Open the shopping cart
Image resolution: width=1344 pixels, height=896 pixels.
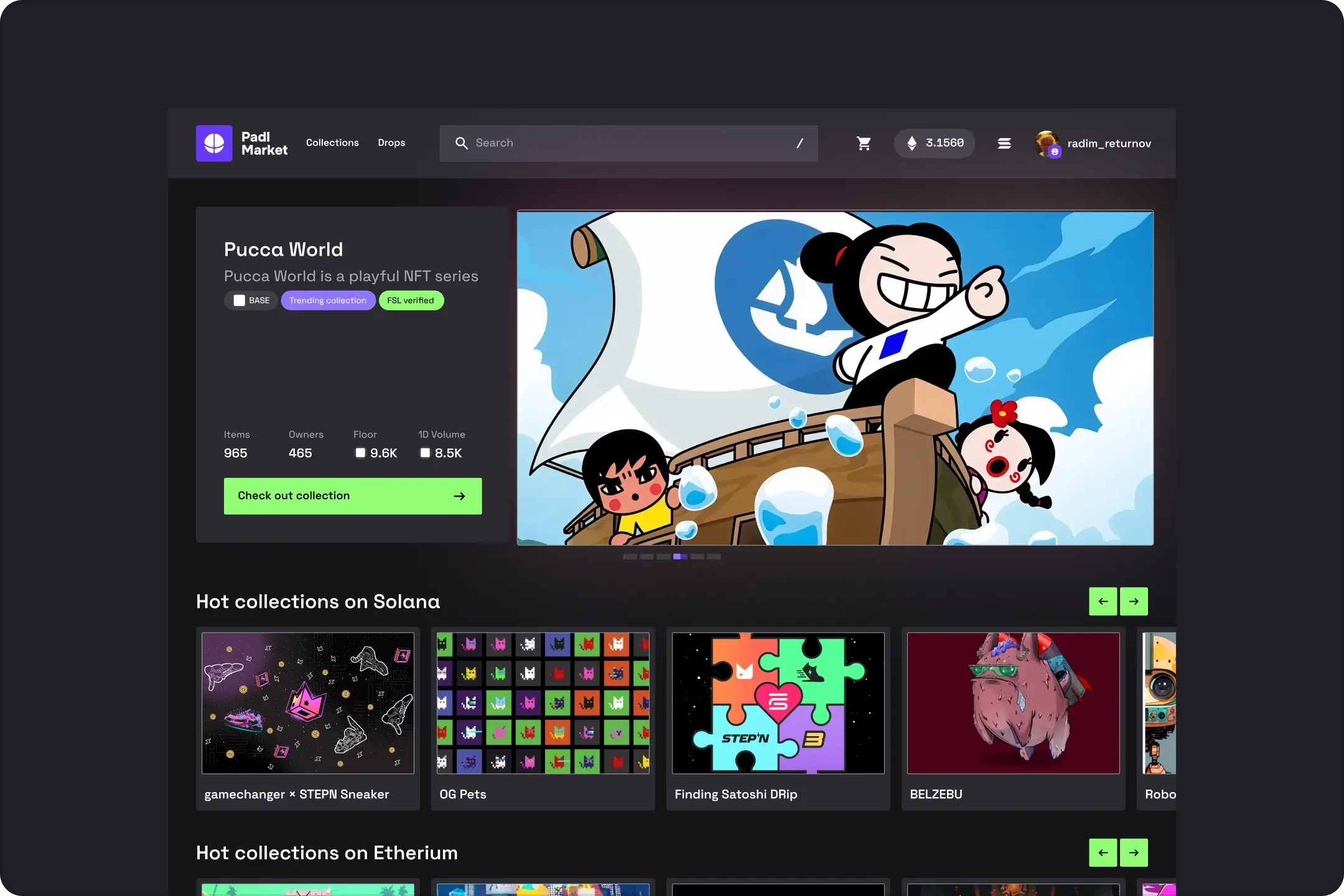point(864,143)
